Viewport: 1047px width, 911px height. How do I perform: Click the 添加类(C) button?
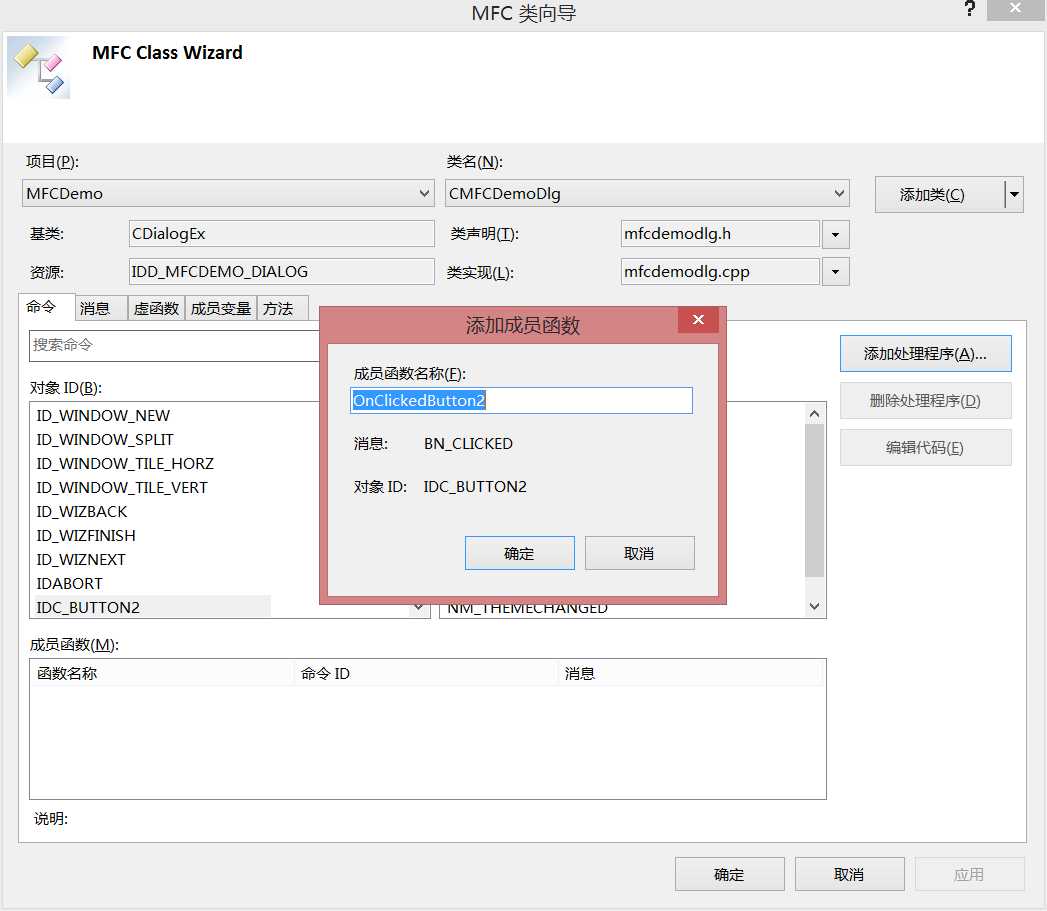pos(939,195)
